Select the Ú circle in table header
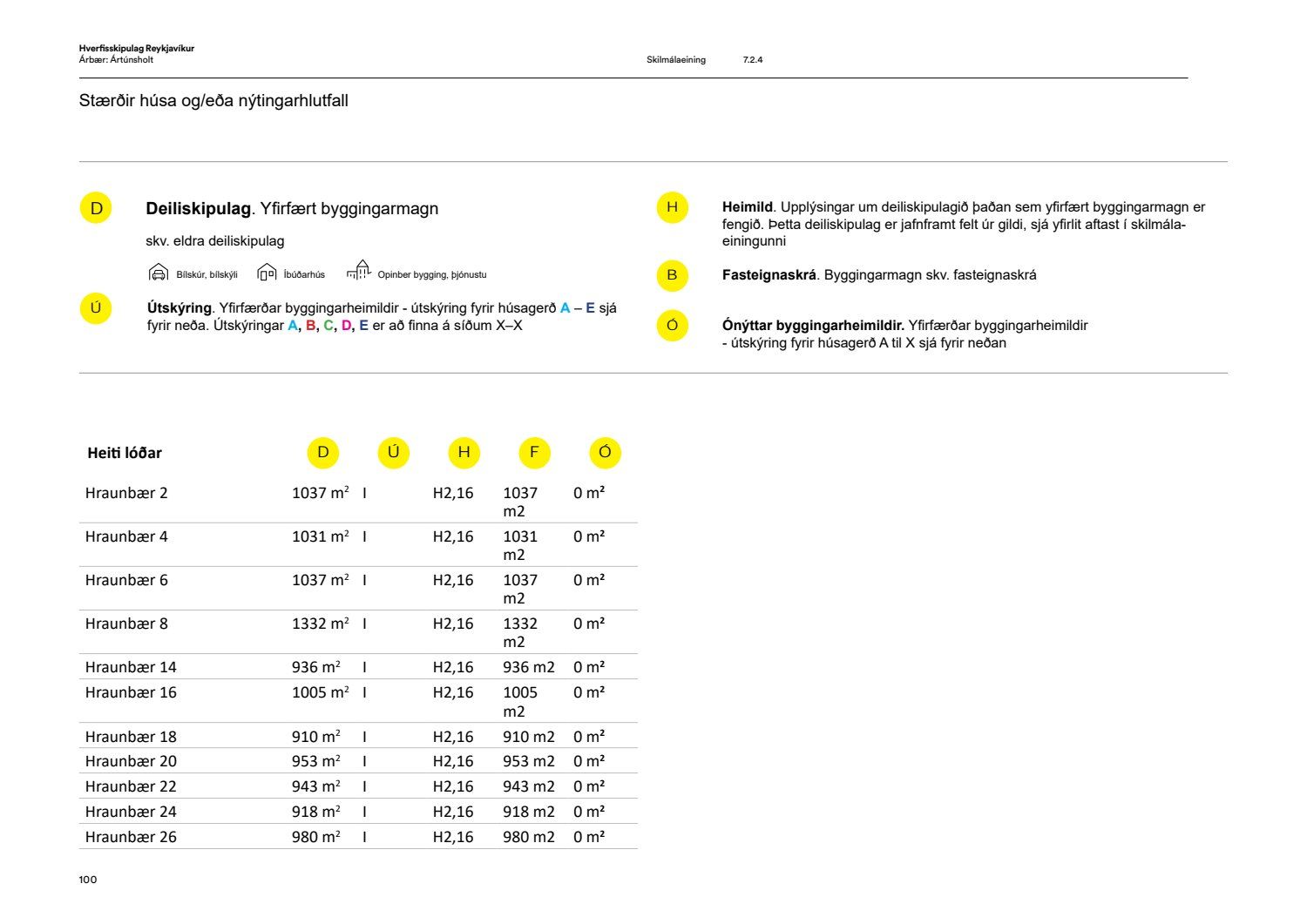 coord(393,452)
